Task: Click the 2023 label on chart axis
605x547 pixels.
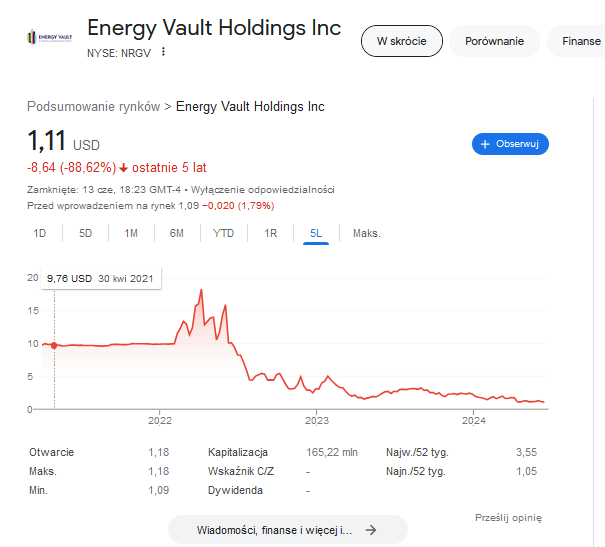Action: click(317, 420)
